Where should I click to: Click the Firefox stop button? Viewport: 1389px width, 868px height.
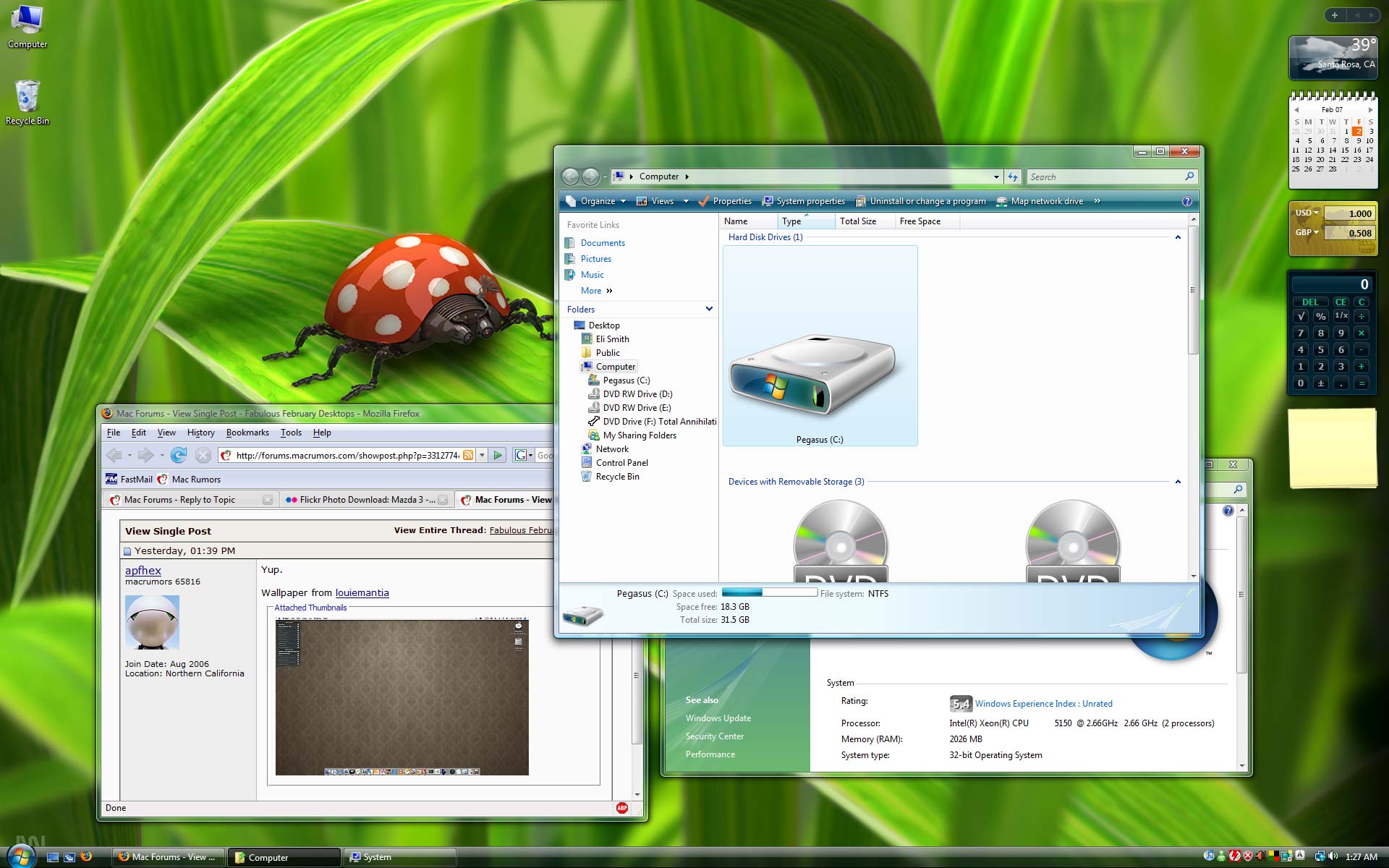tap(203, 455)
